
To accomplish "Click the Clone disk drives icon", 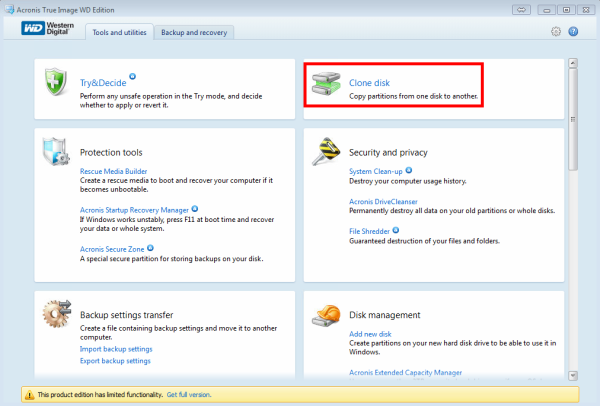I will (326, 83).
